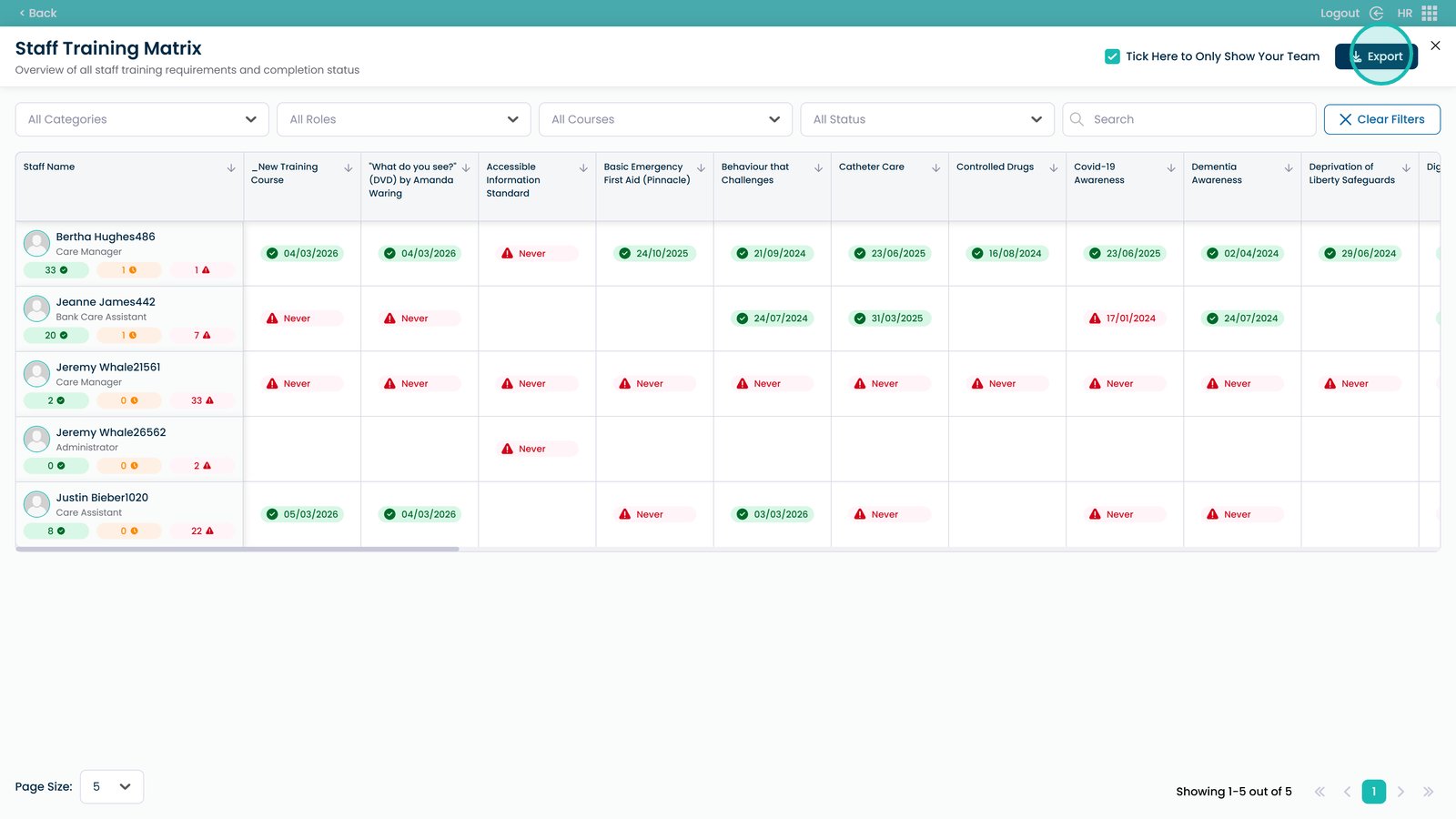Click Jeremy Whale21561 completed count badge
This screenshot has height=819, width=1456.
[x=56, y=400]
